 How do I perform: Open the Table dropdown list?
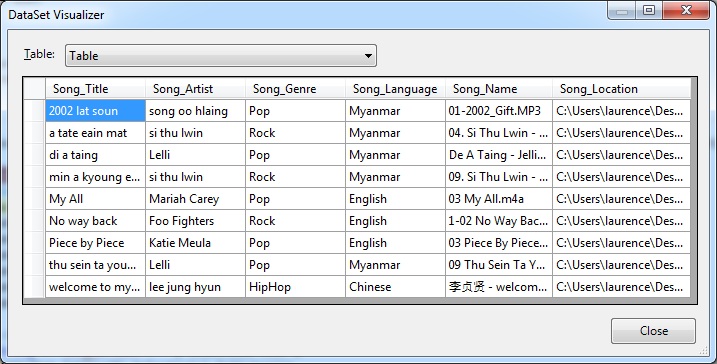point(221,56)
